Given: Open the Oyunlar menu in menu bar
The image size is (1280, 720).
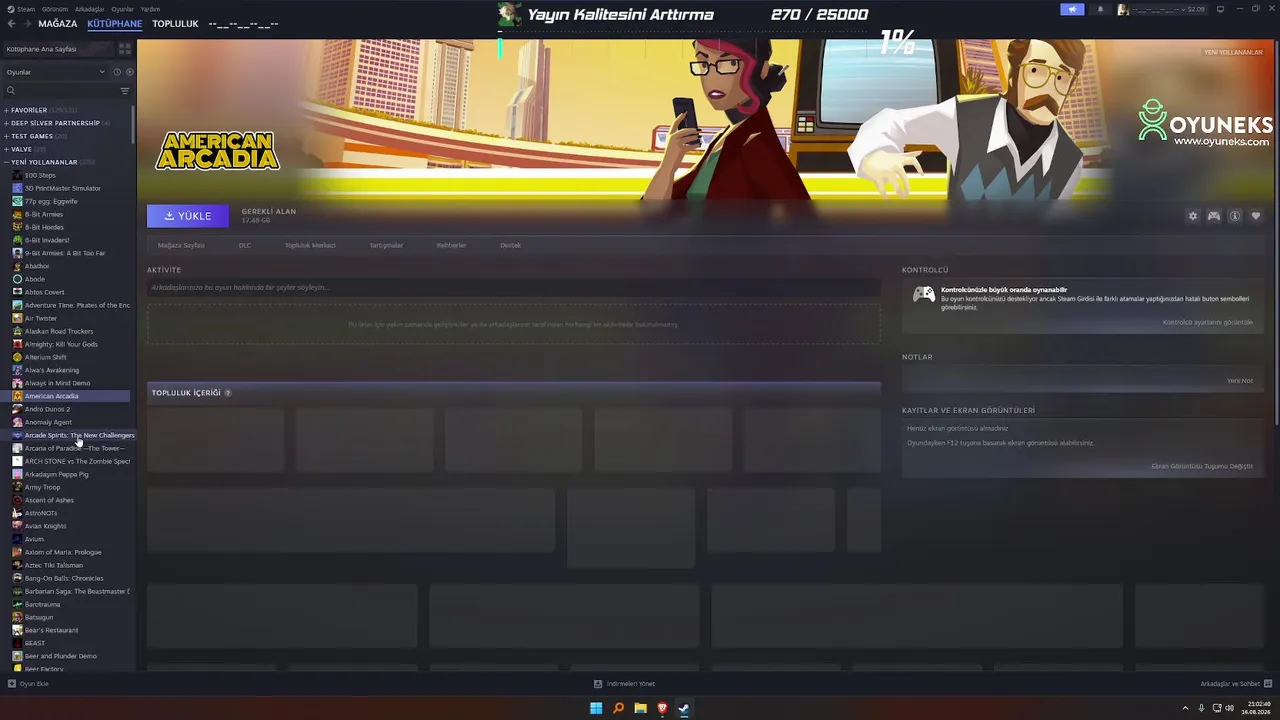Looking at the screenshot, I should tap(122, 9).
